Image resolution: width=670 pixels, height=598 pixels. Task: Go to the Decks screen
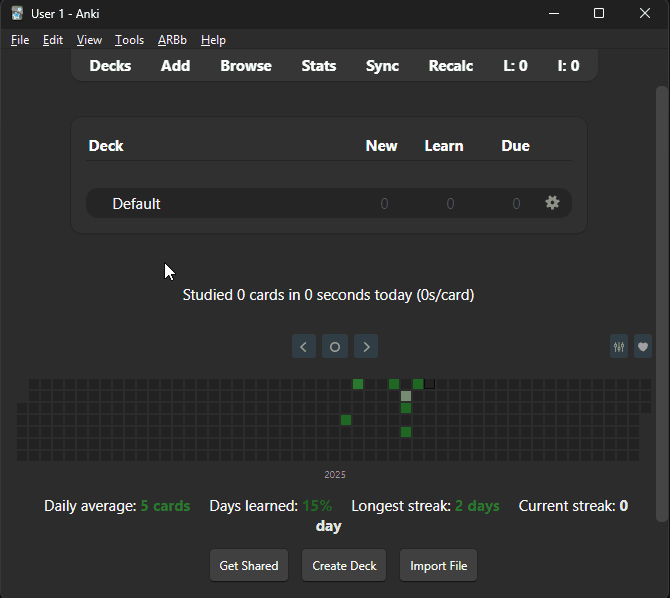pyautogui.click(x=110, y=66)
